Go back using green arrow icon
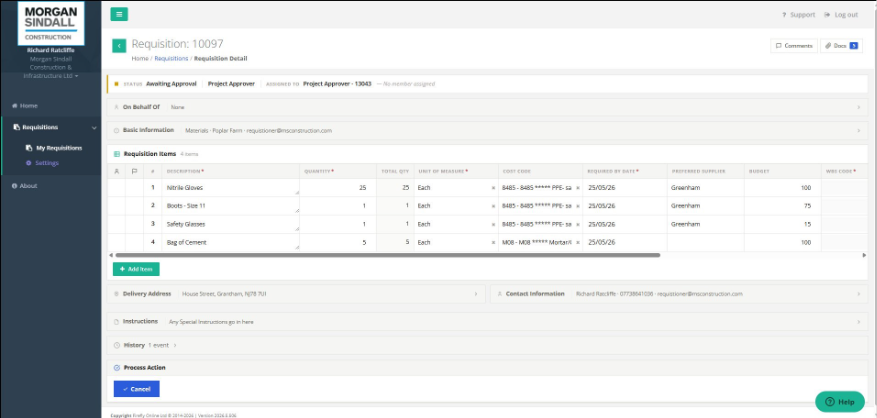Image resolution: width=877 pixels, height=418 pixels. coord(119,46)
